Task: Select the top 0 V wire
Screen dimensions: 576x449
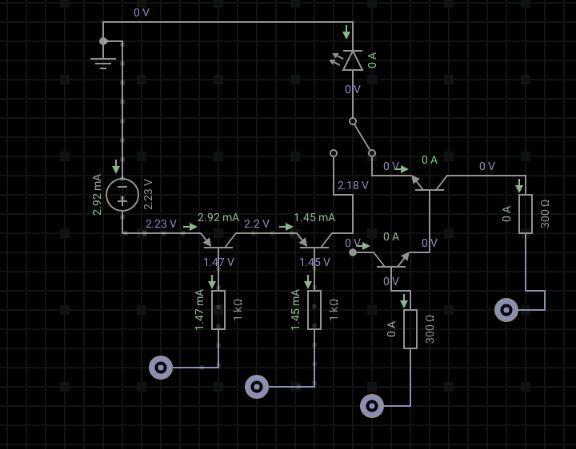Action: tap(228, 22)
